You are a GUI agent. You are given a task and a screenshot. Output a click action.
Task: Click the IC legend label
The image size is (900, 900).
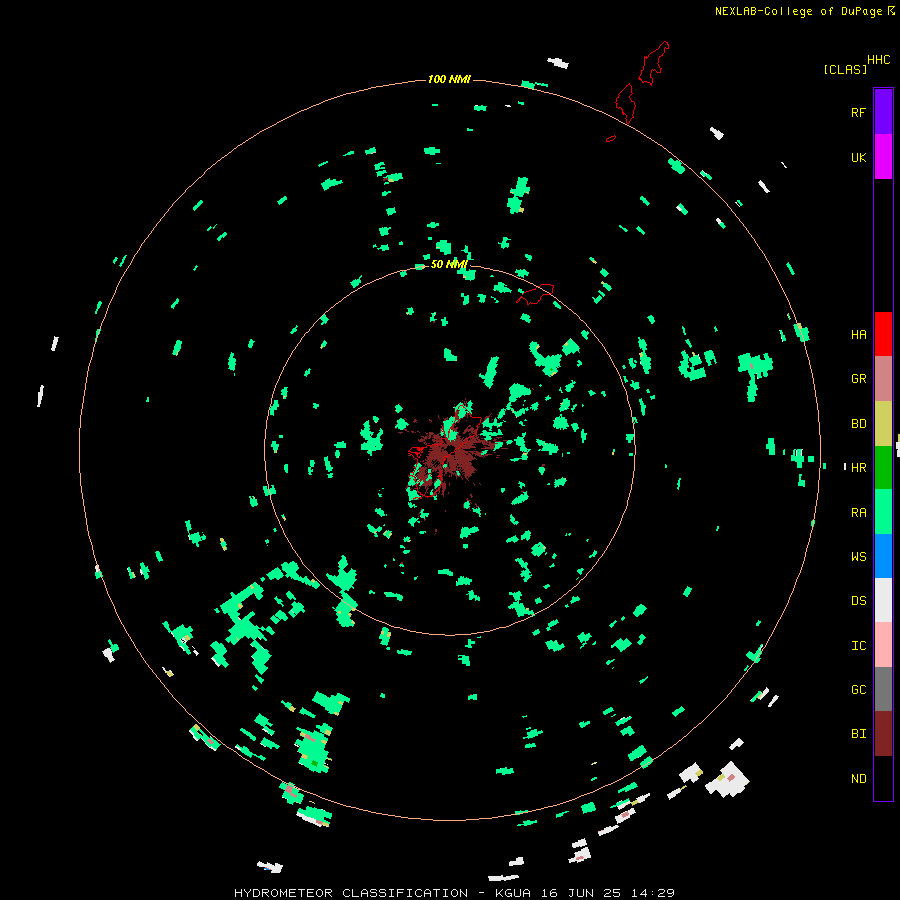click(x=858, y=646)
